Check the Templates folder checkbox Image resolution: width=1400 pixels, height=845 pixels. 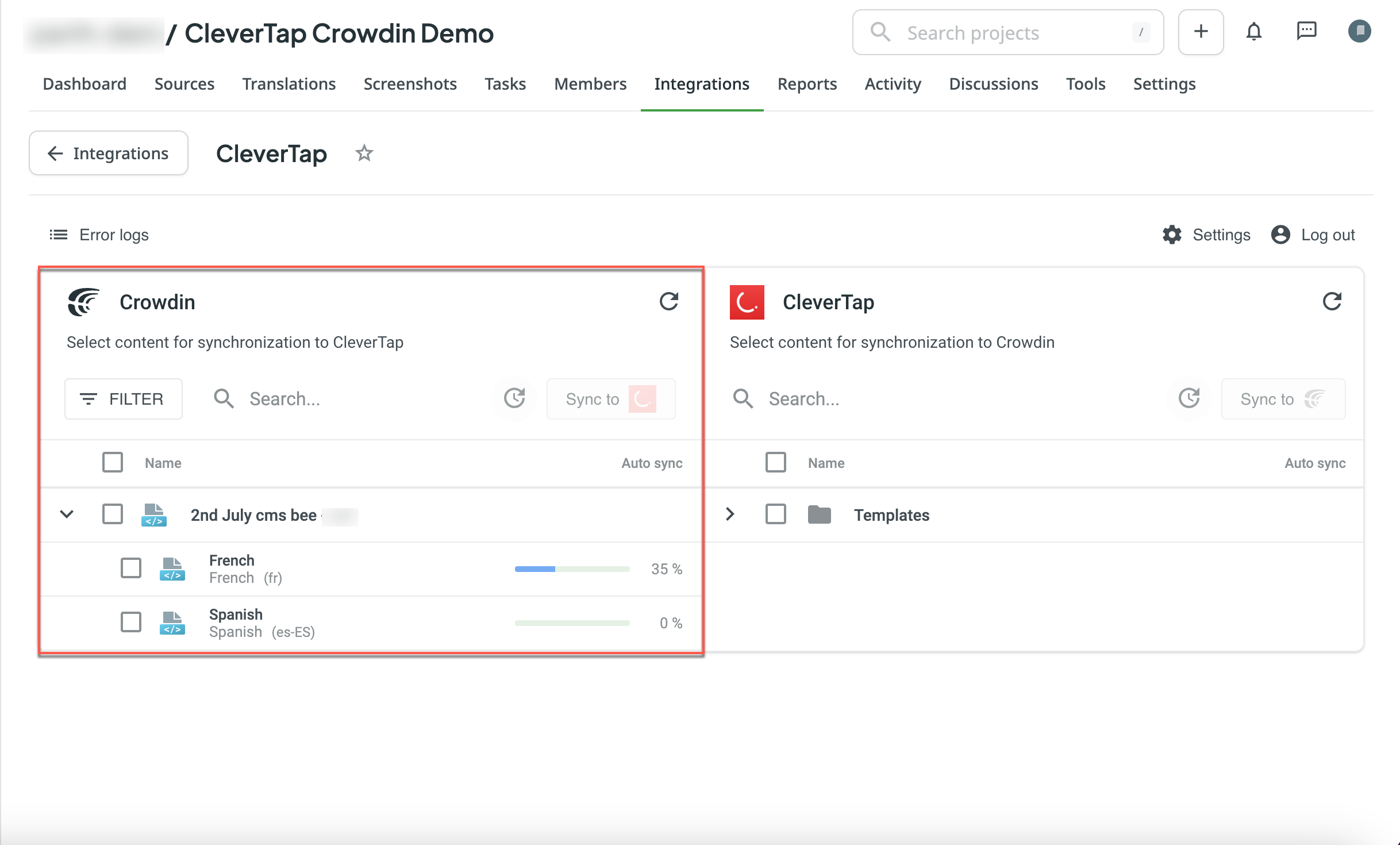click(x=776, y=514)
